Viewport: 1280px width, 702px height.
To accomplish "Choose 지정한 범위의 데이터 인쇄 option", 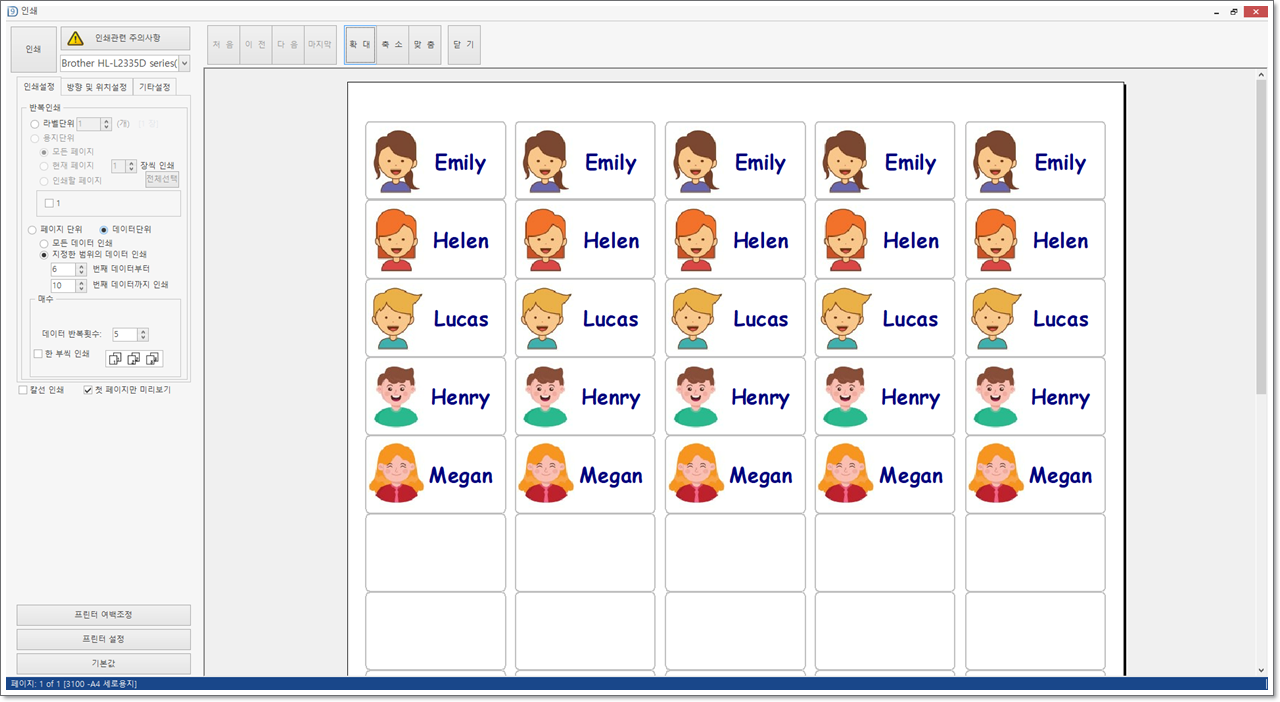I will [45, 254].
